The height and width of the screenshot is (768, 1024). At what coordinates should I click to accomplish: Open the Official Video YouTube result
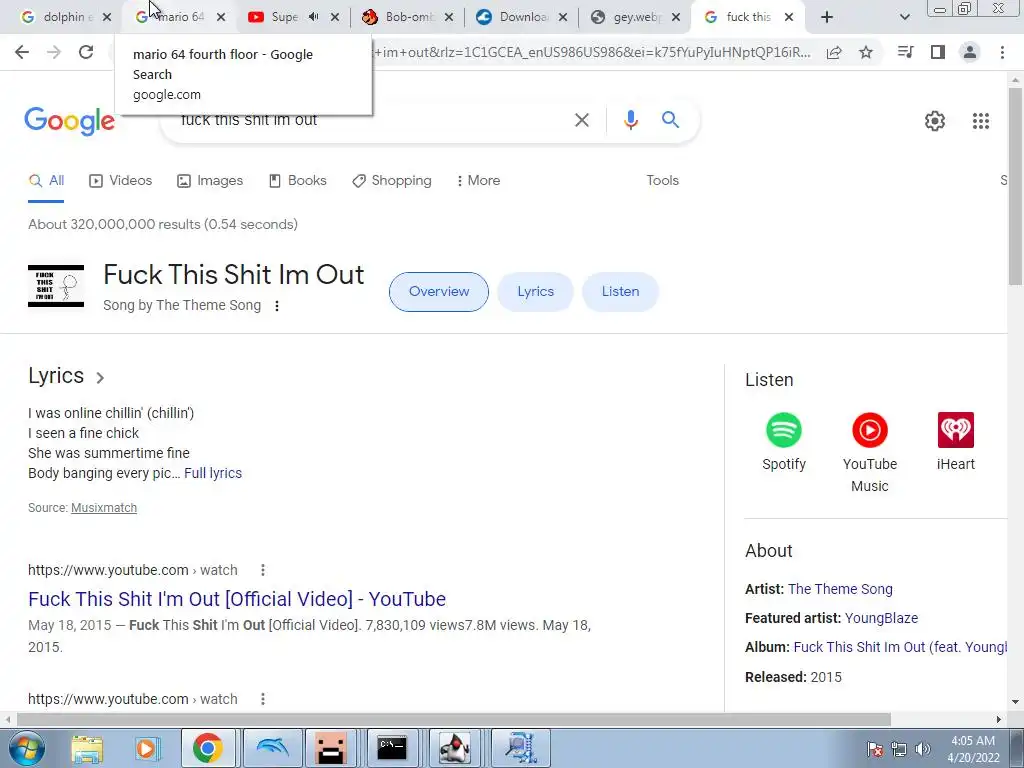[237, 599]
